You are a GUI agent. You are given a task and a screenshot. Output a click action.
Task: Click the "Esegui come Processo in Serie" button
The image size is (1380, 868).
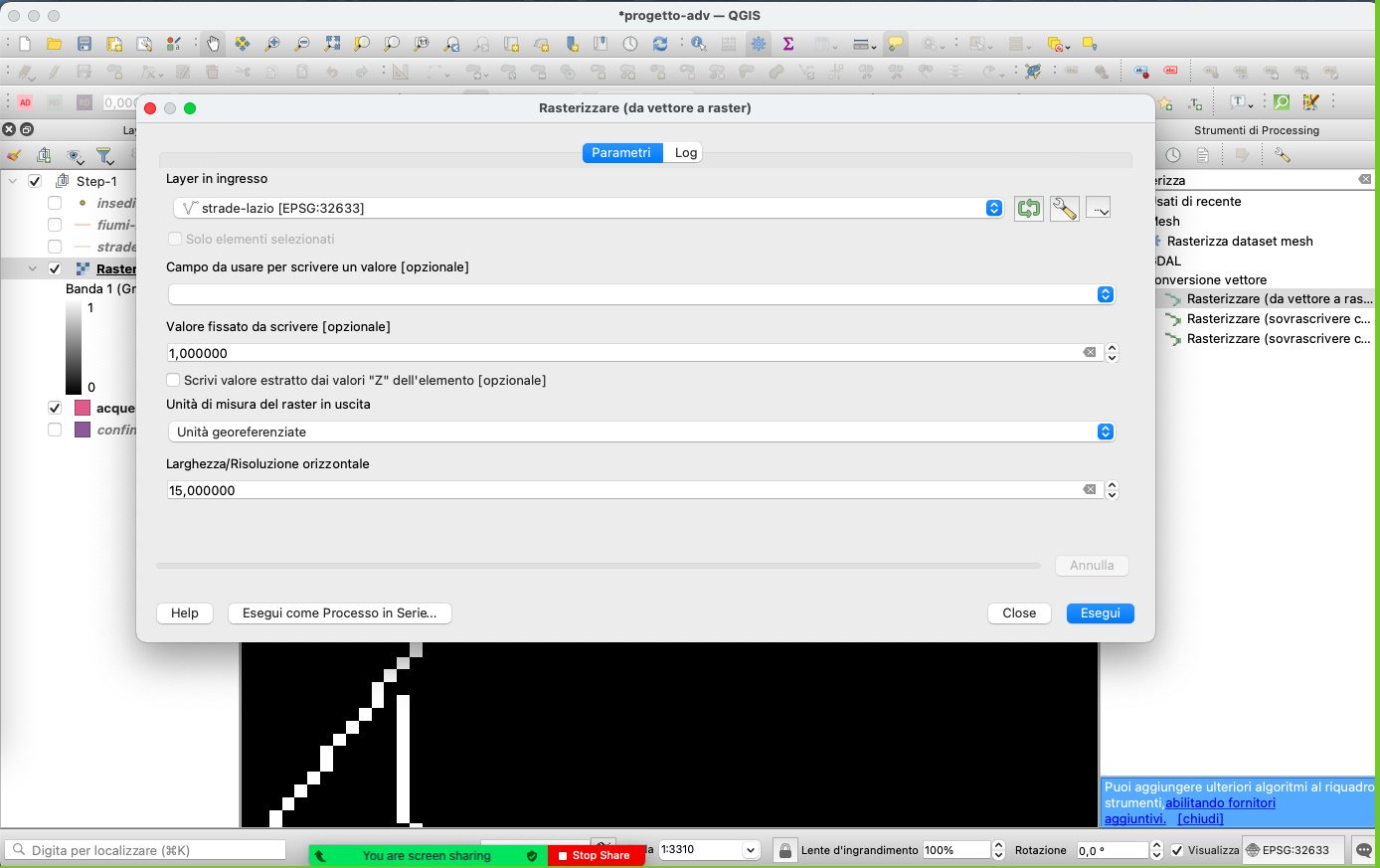tap(339, 613)
